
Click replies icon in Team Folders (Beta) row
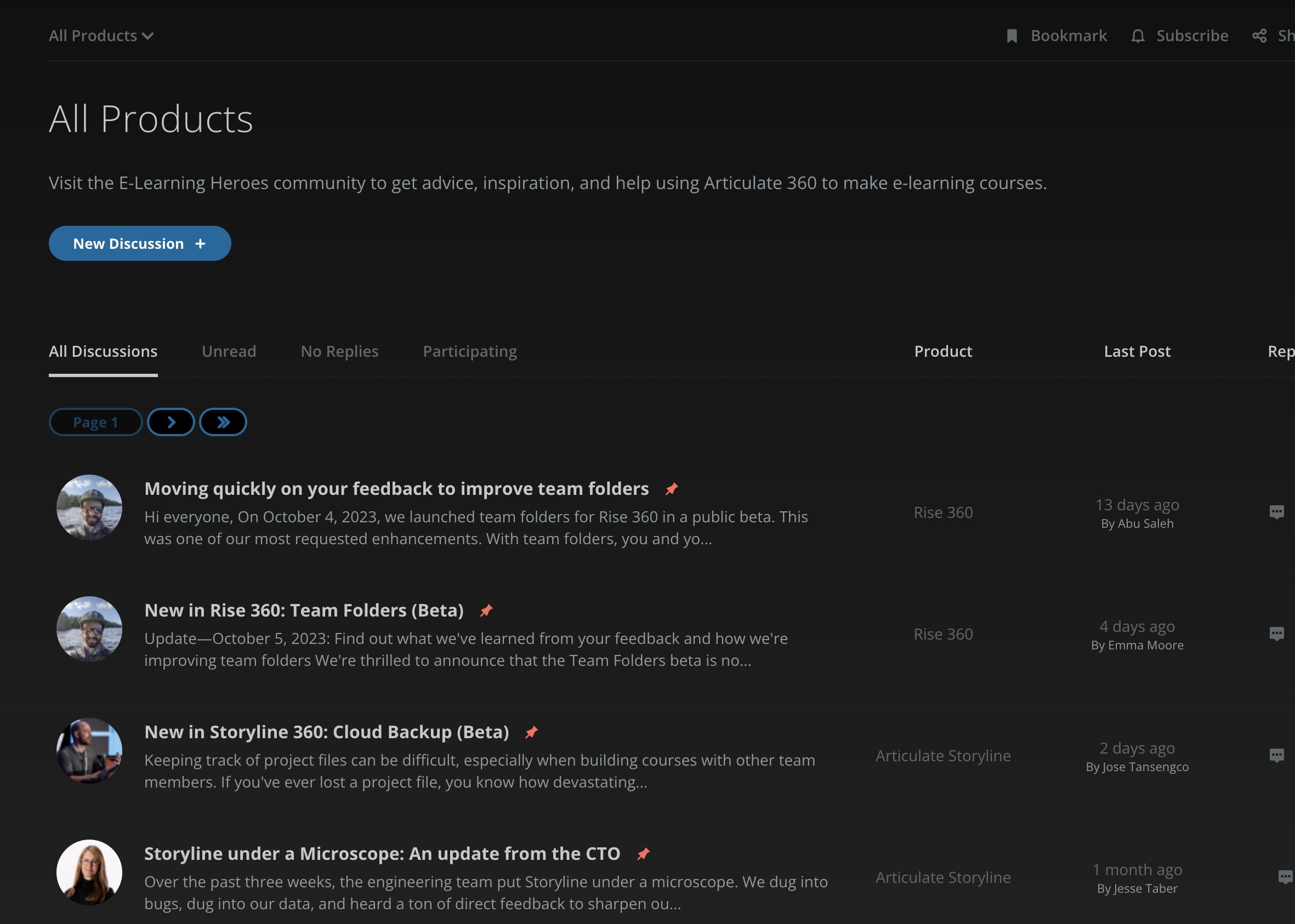[x=1276, y=634]
